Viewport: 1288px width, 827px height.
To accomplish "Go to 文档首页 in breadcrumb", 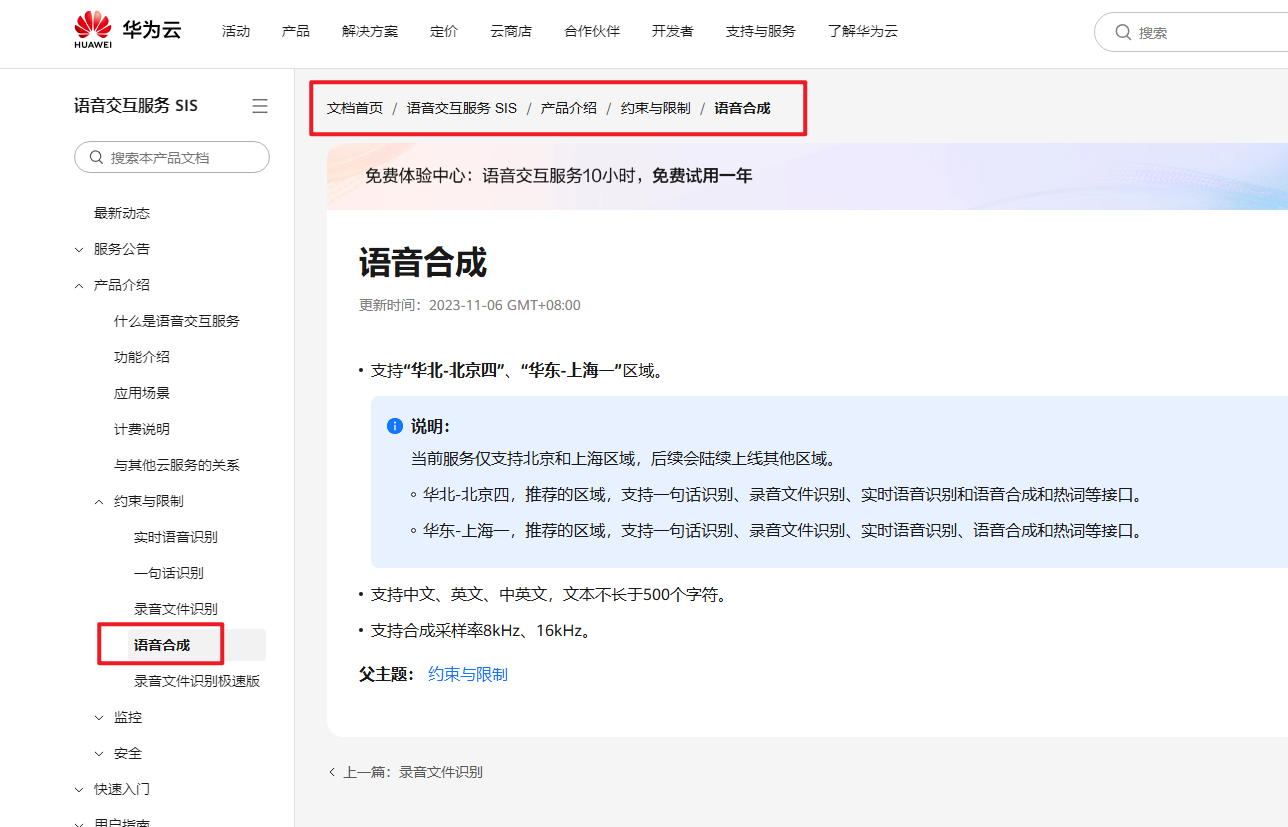I will [x=355, y=108].
